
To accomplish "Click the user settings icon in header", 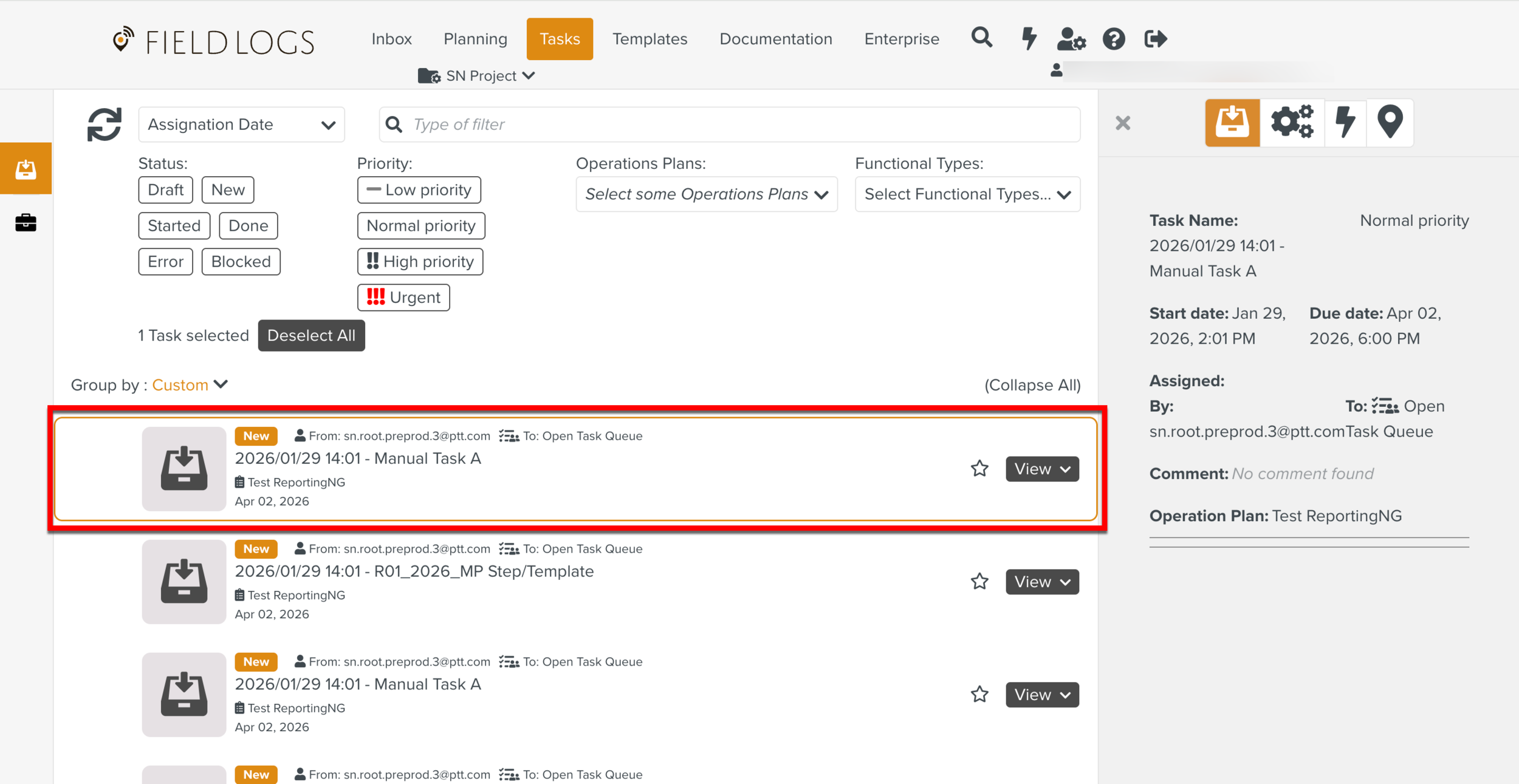I will coord(1071,39).
